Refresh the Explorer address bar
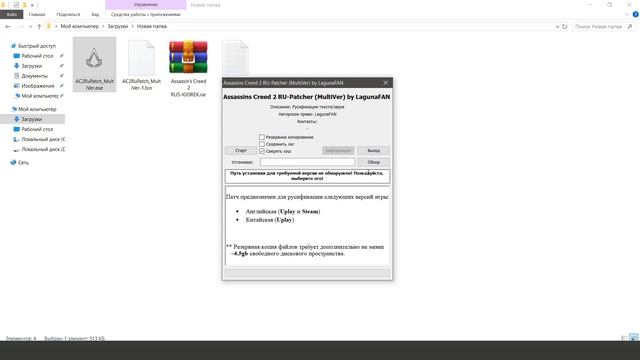The image size is (640, 360). pyautogui.click(x=564, y=27)
